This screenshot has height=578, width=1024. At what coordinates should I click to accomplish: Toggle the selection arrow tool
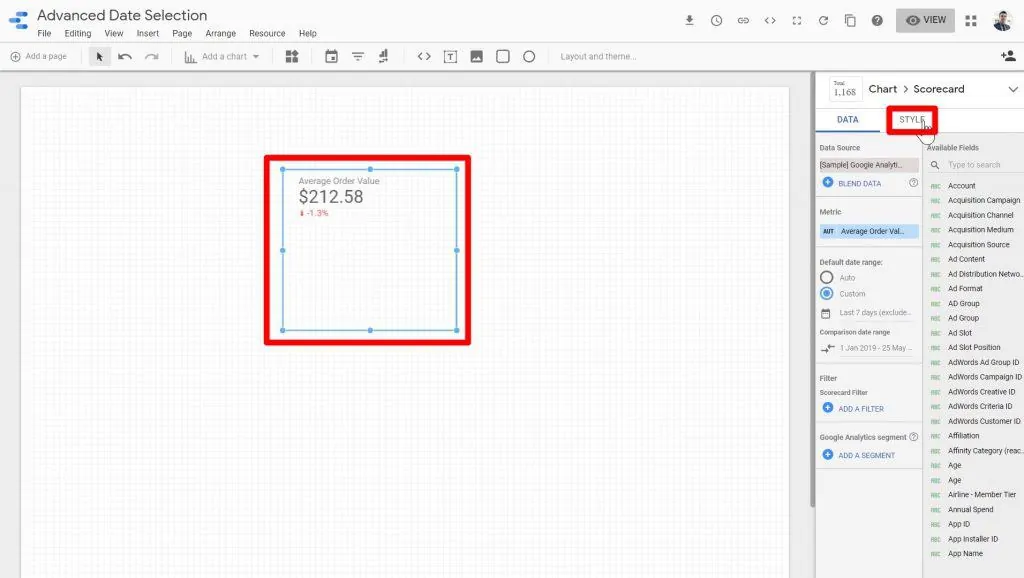coord(98,57)
